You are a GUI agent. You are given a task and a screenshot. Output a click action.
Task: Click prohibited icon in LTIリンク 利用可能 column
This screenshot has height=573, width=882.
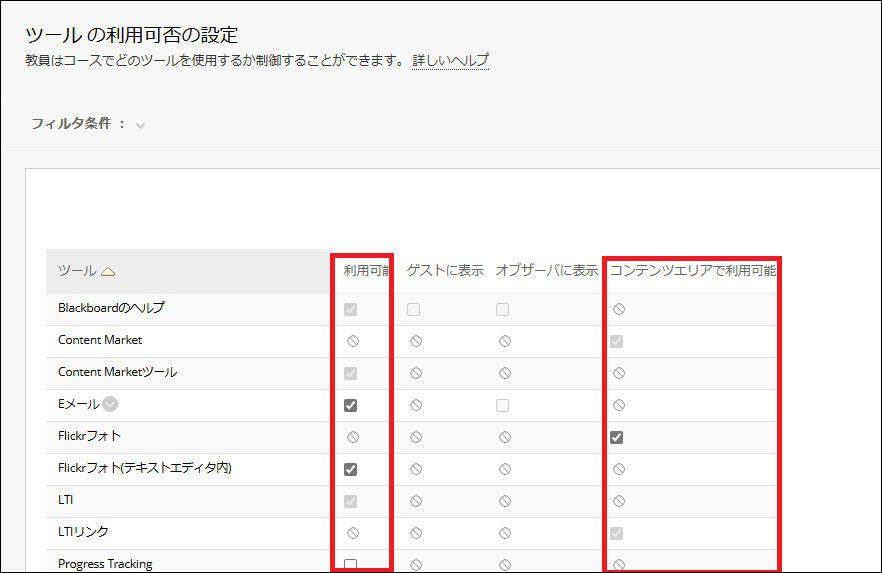coord(353,533)
